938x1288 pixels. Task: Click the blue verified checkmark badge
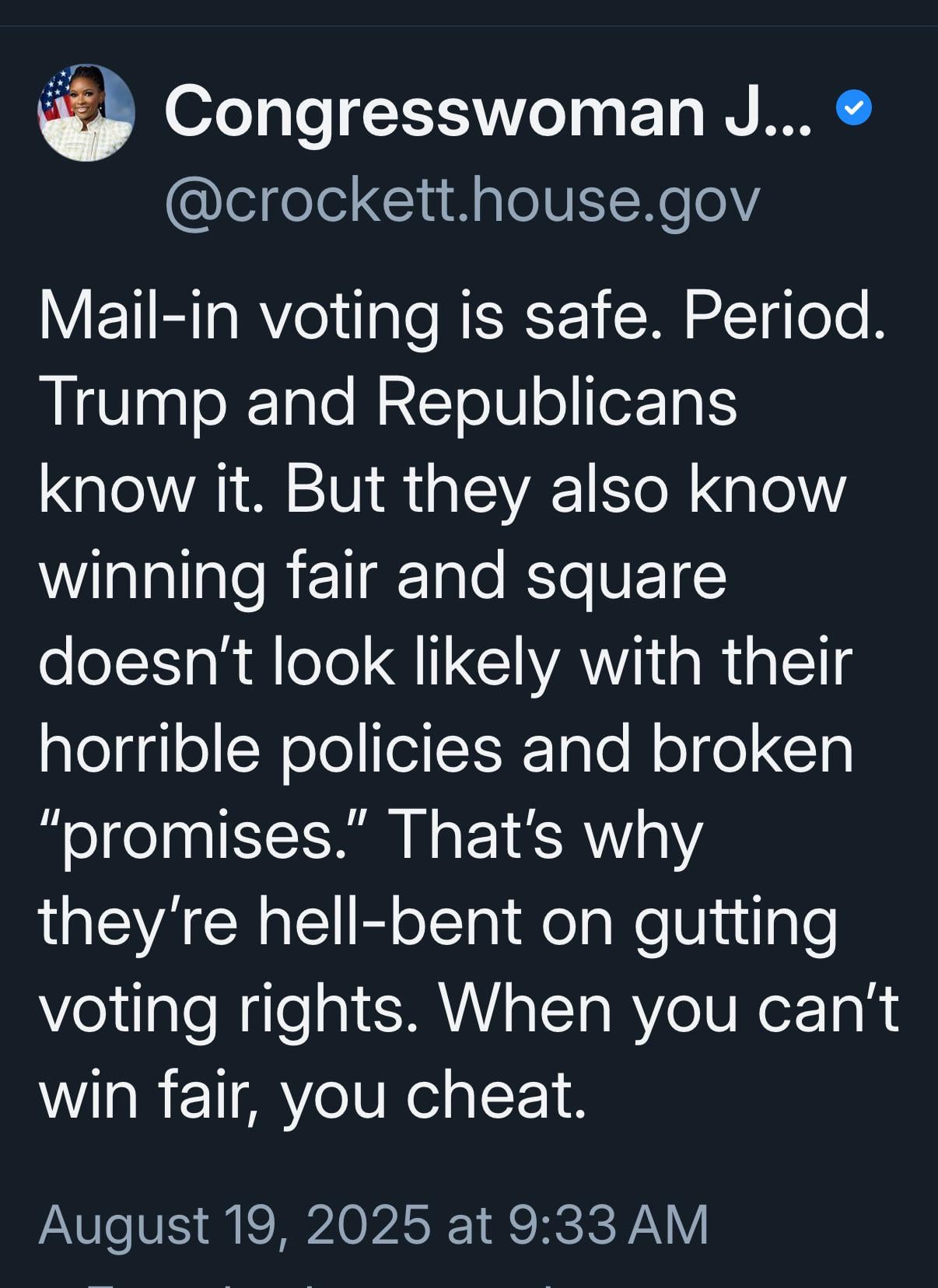click(x=853, y=109)
